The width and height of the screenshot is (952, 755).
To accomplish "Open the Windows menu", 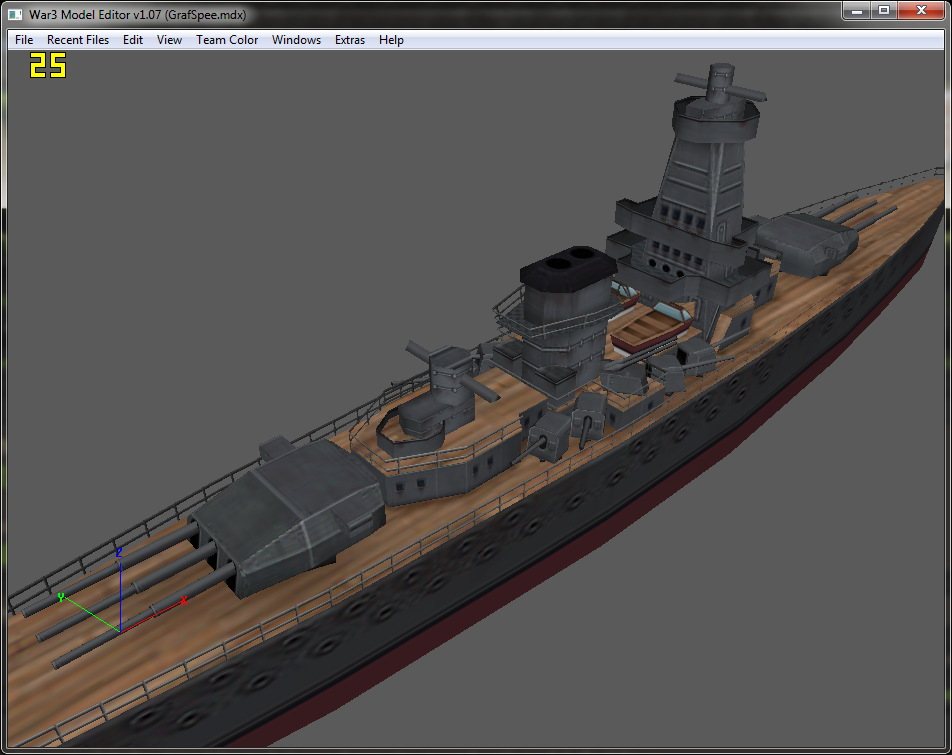I will (x=296, y=40).
